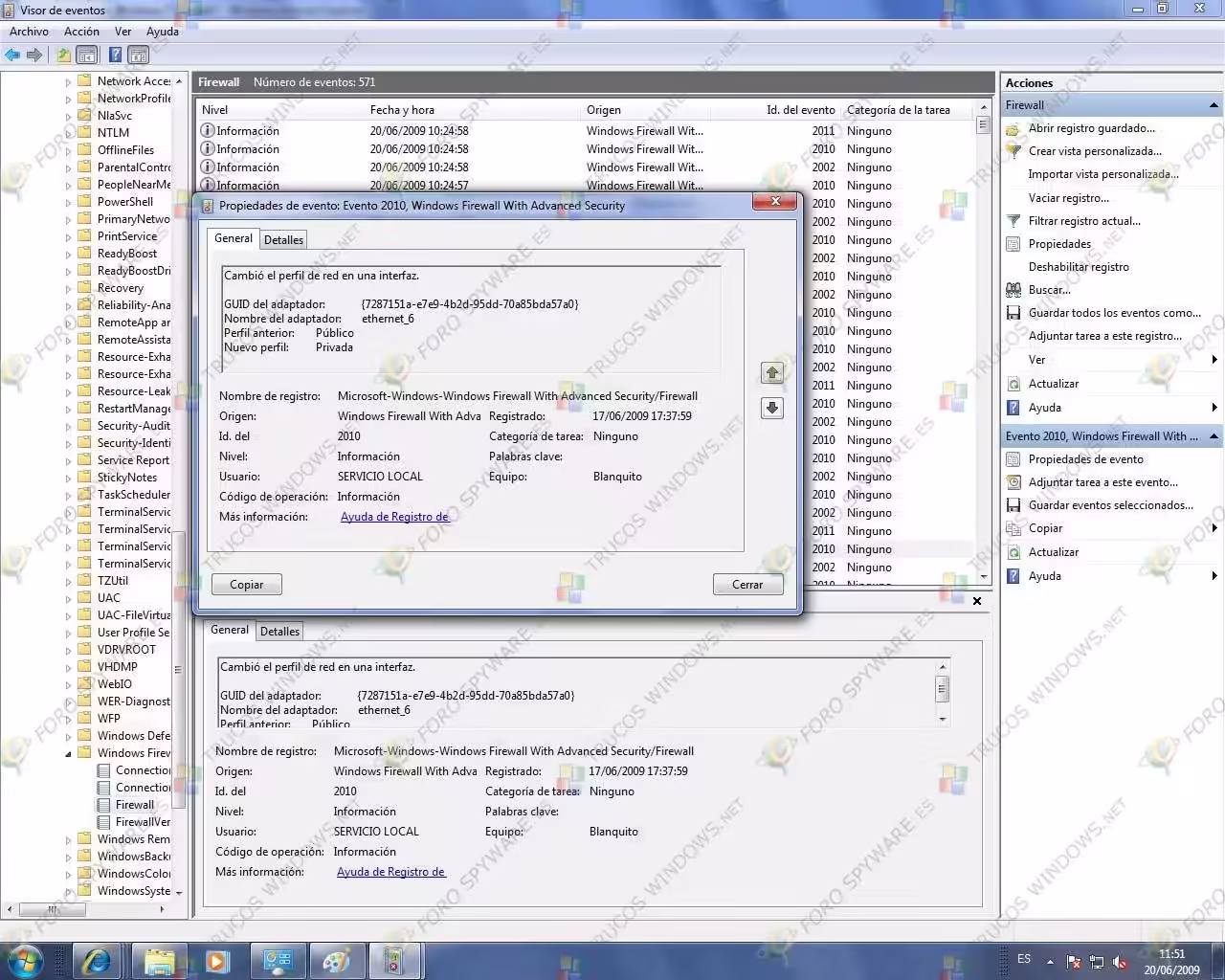Launch Internet Explorer from the taskbar

(97, 961)
